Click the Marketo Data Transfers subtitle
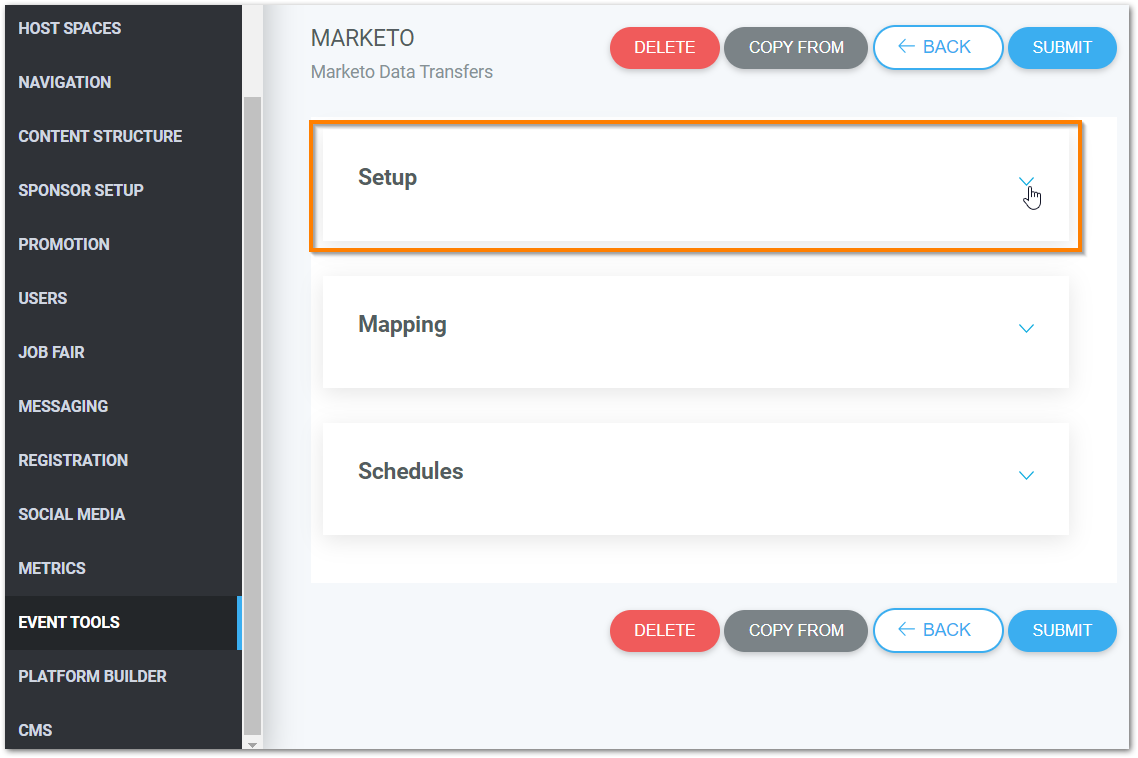1138x758 pixels. coord(401,72)
